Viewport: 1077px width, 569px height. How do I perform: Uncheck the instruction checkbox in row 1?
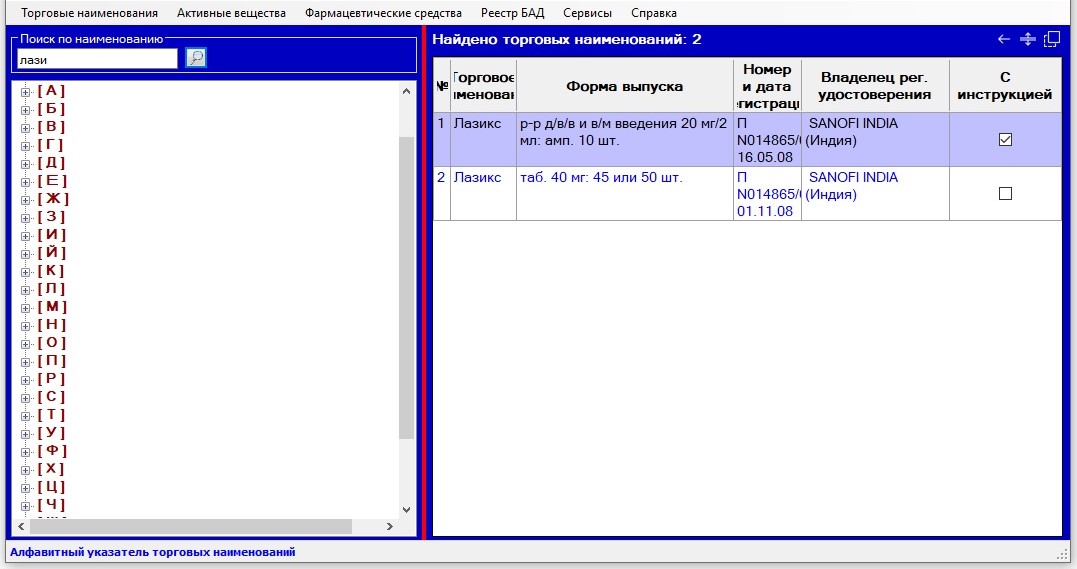coord(1005,140)
